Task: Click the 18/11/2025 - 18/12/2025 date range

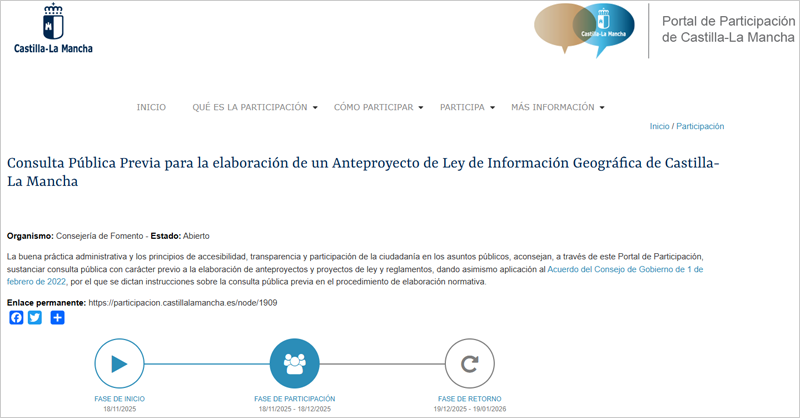Action: (294, 409)
